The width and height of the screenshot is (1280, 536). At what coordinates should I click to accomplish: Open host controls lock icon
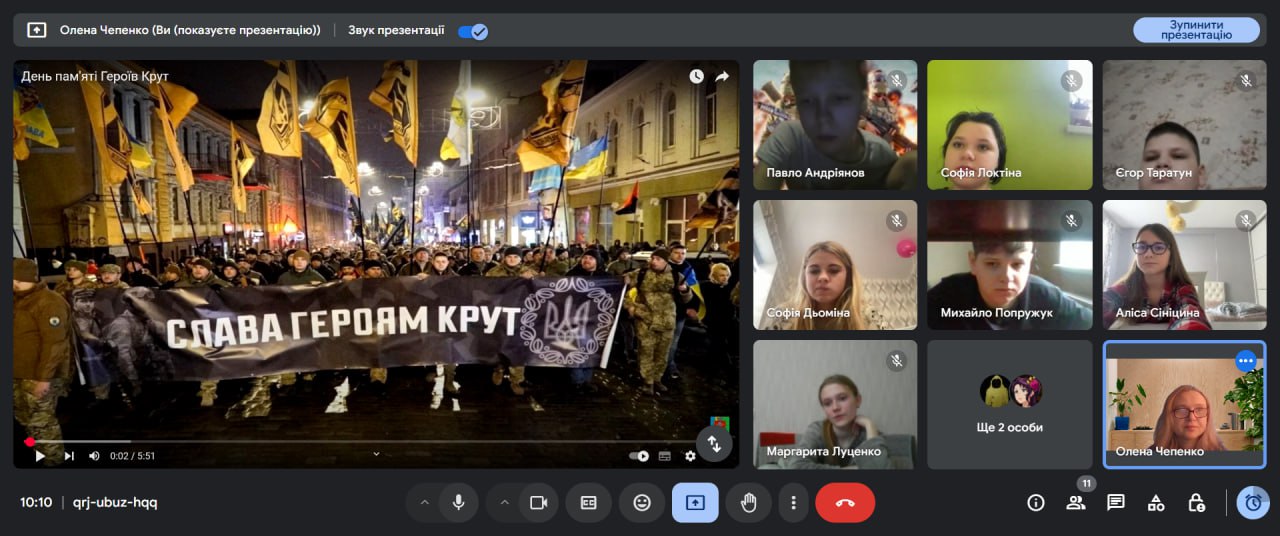coord(1196,502)
